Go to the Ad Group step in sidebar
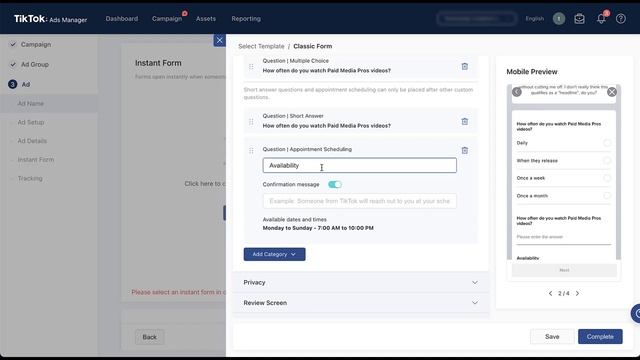640x360 pixels. [35, 64]
